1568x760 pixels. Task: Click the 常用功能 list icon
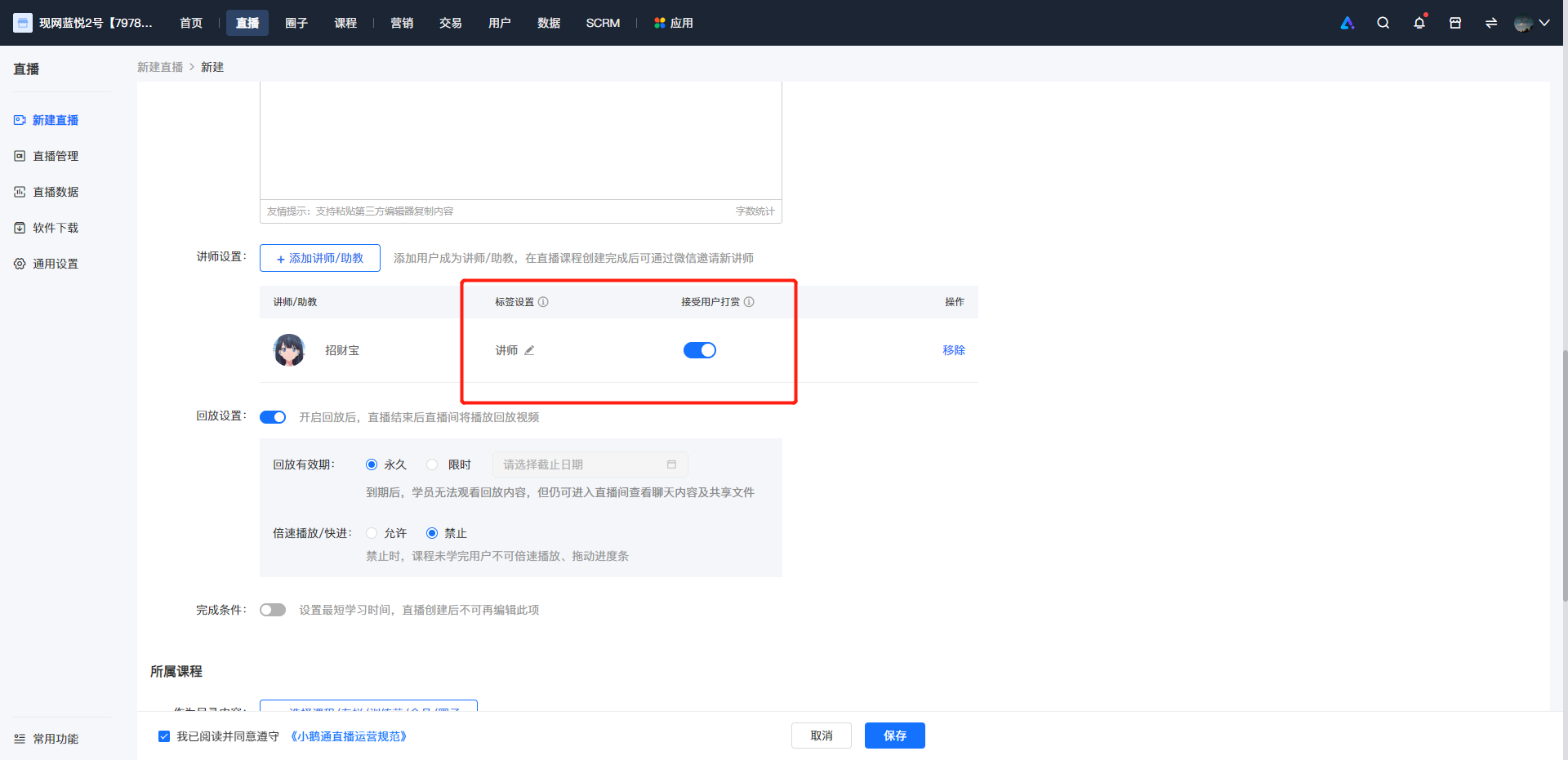[x=20, y=739]
